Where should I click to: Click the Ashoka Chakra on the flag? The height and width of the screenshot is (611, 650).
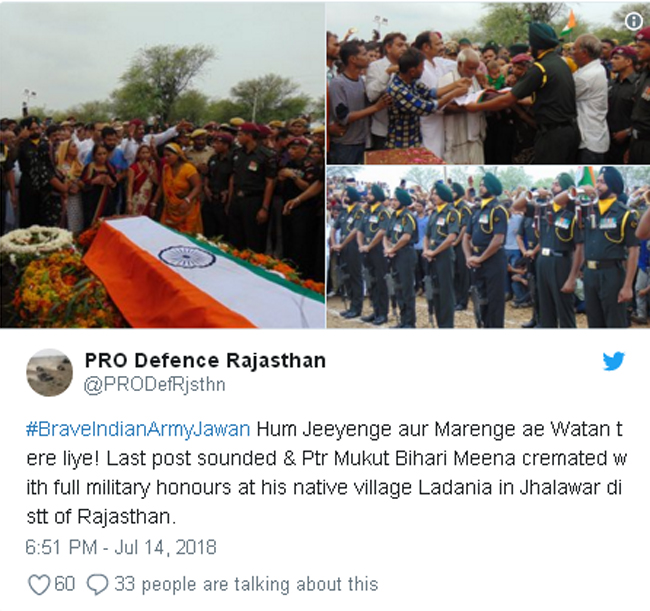[x=187, y=257]
